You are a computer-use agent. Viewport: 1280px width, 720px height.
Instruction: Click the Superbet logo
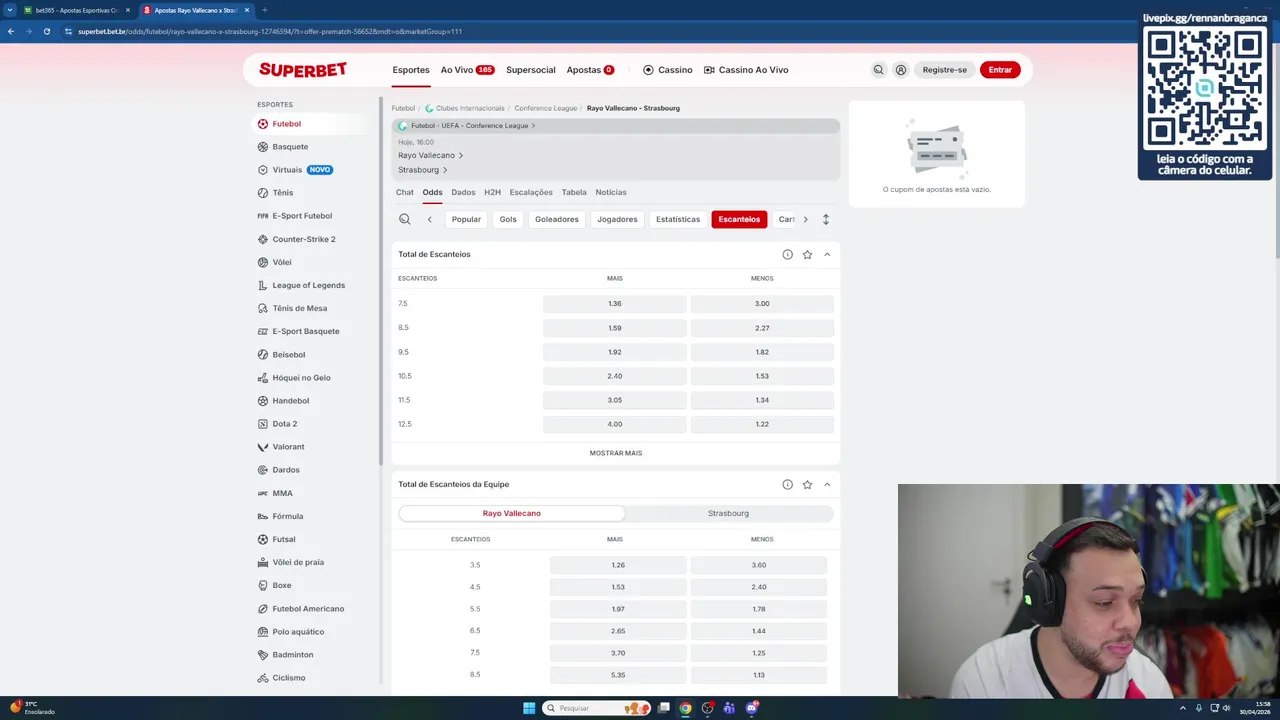(x=303, y=70)
